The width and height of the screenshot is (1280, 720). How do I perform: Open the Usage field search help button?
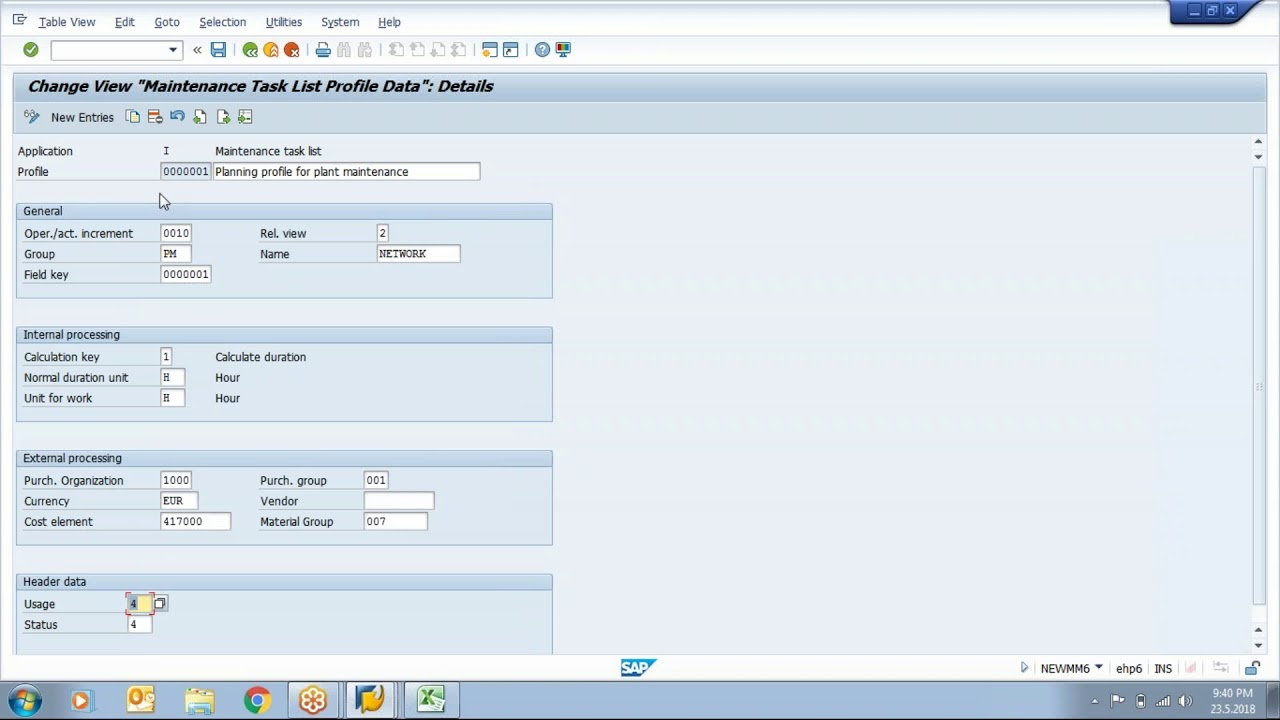pyautogui.click(x=160, y=604)
